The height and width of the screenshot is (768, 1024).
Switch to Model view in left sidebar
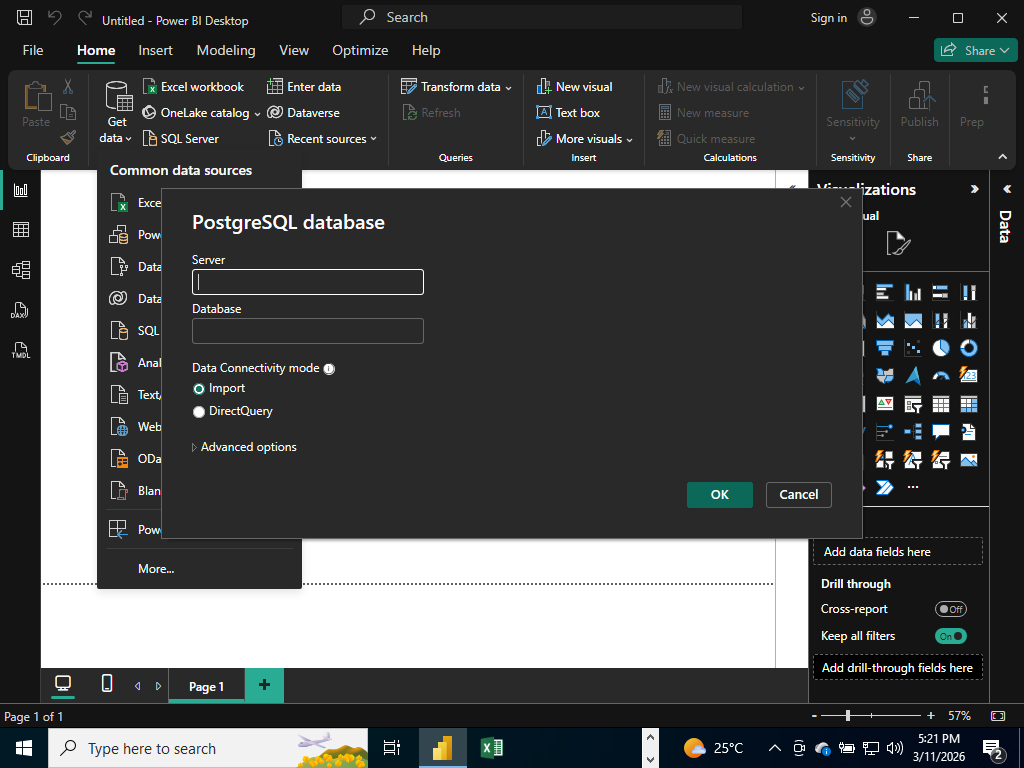coord(21,270)
